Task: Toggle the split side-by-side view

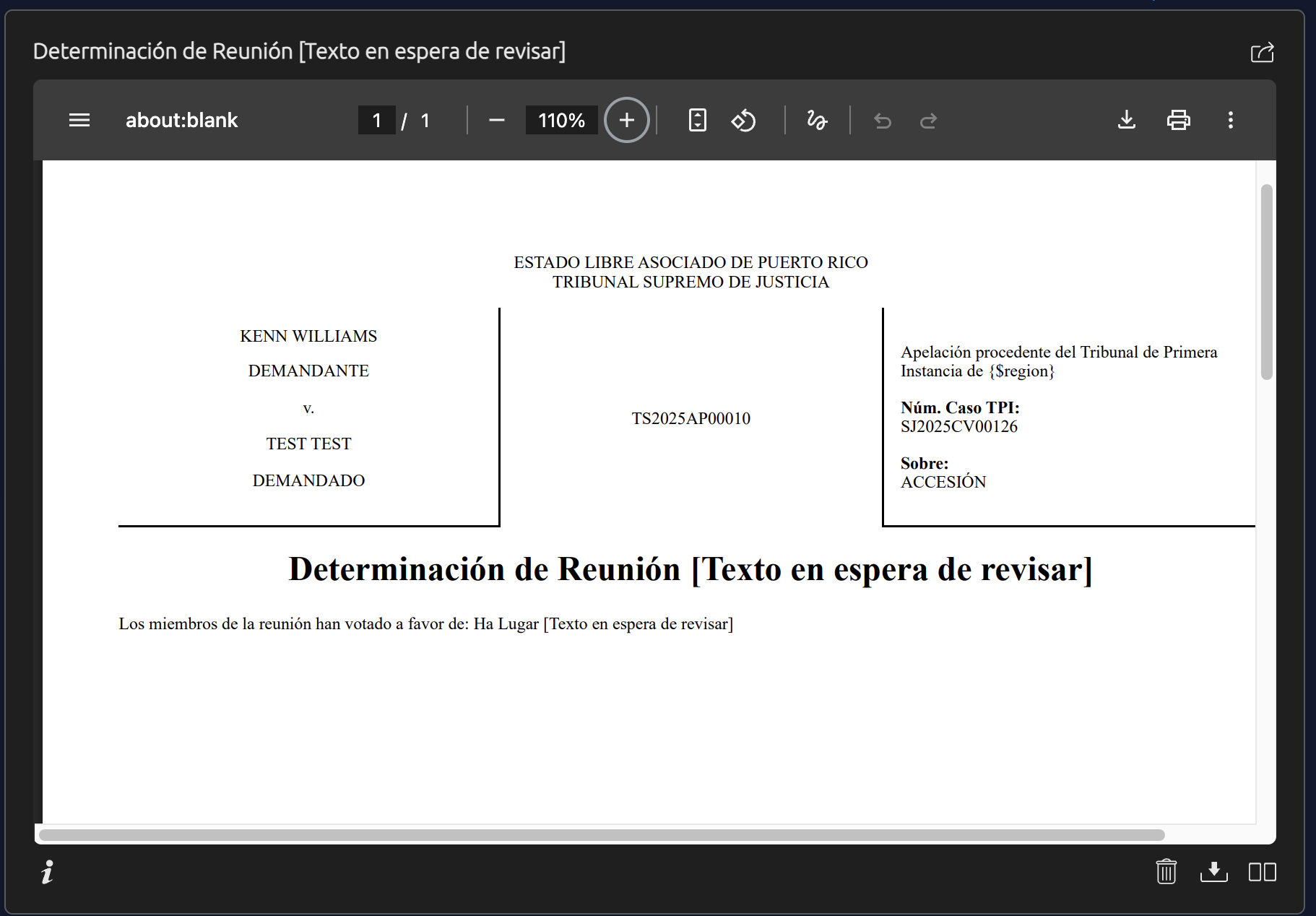Action: (x=1262, y=872)
